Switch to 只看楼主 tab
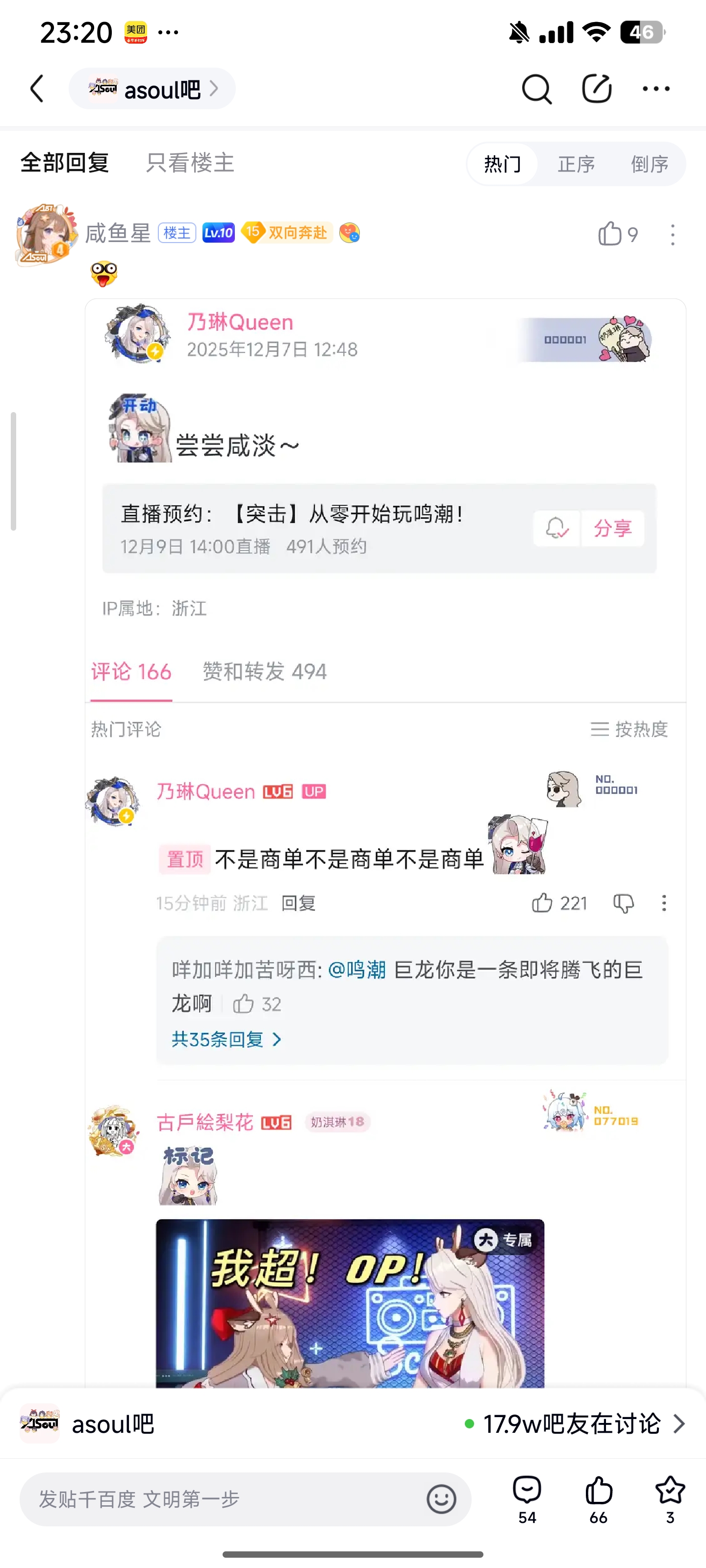Viewport: 706px width, 1568px height. [x=190, y=163]
